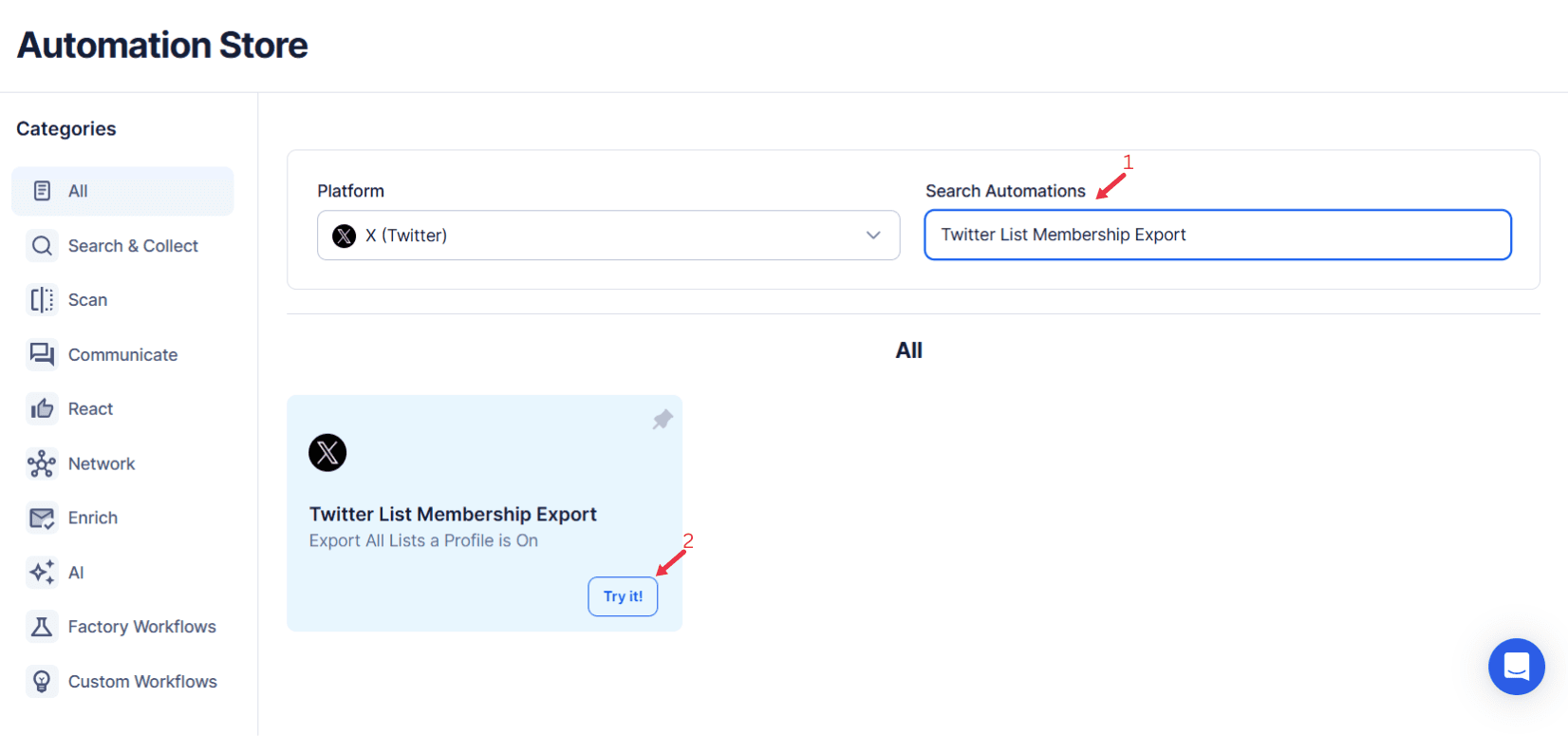Click inside the Search Automations field

coord(1217,235)
